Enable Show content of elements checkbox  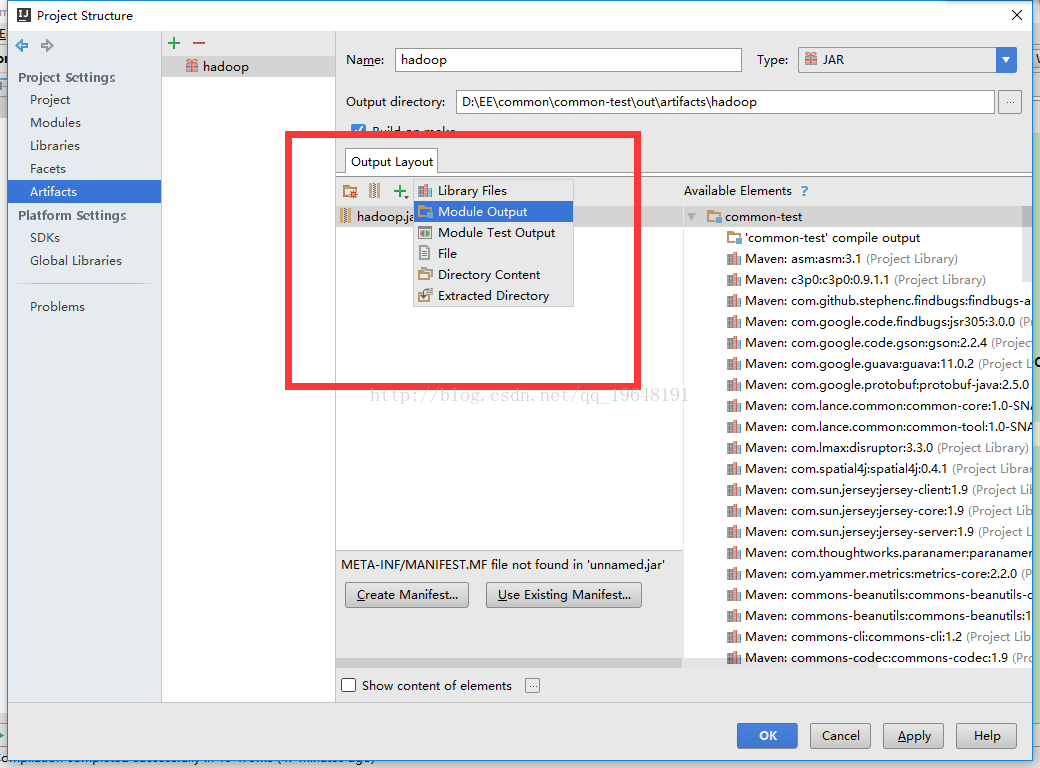click(349, 685)
